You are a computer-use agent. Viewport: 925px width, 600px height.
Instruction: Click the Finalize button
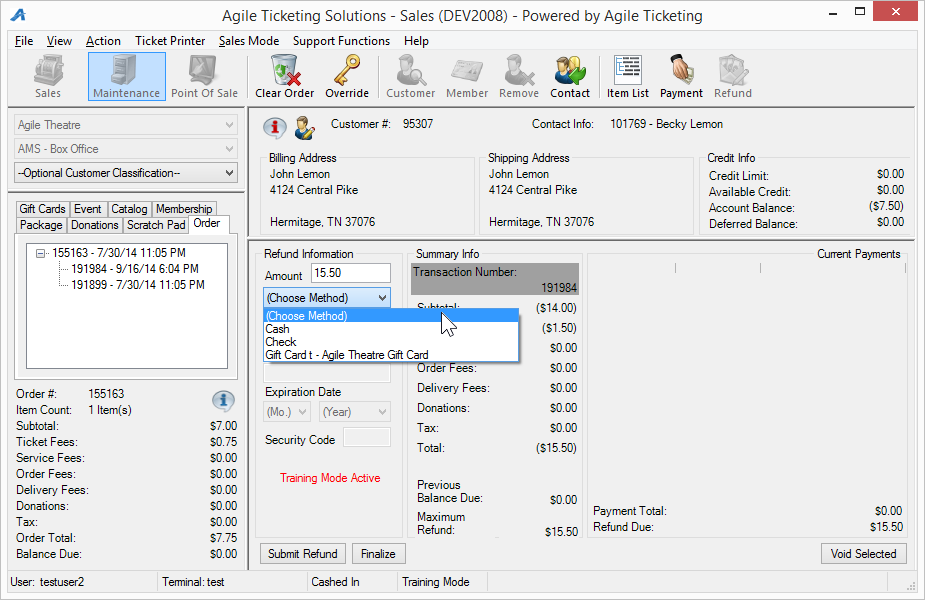point(378,554)
